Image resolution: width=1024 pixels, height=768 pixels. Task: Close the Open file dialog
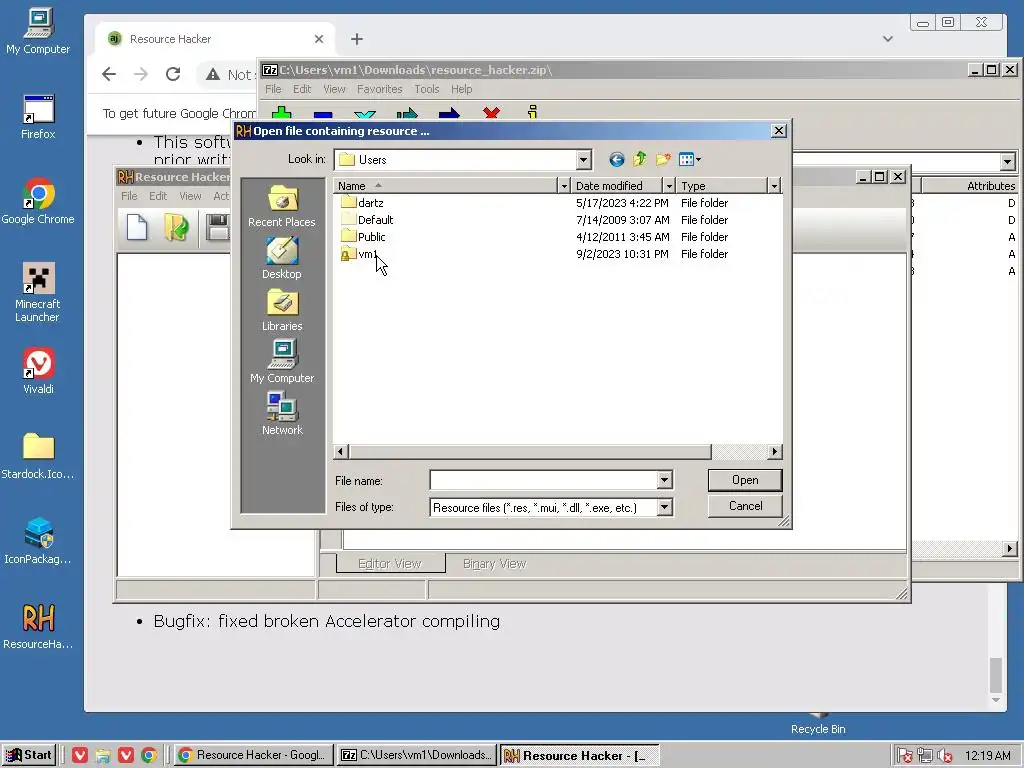778,131
